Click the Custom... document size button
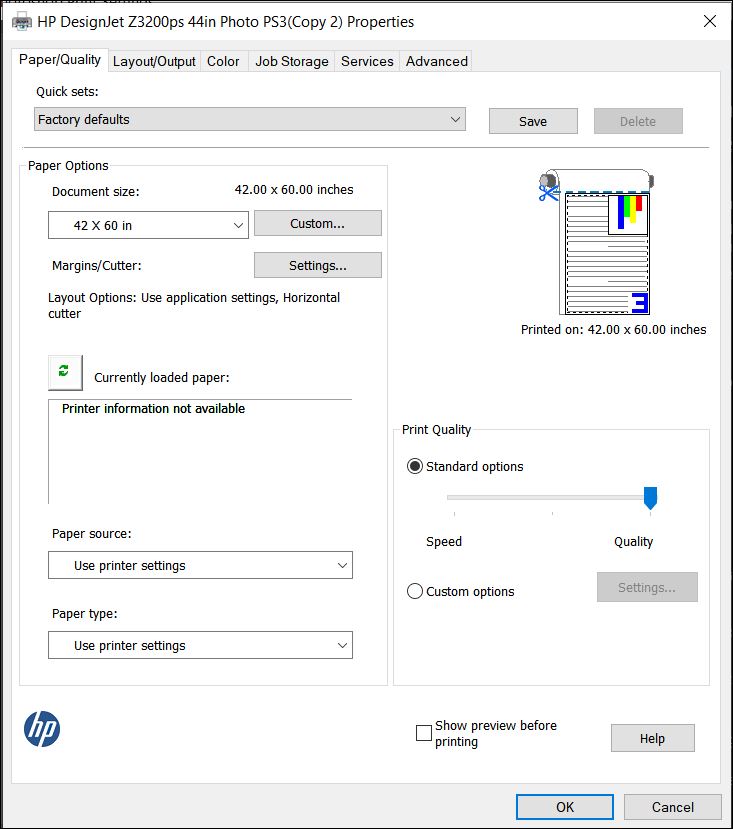 pyautogui.click(x=317, y=224)
